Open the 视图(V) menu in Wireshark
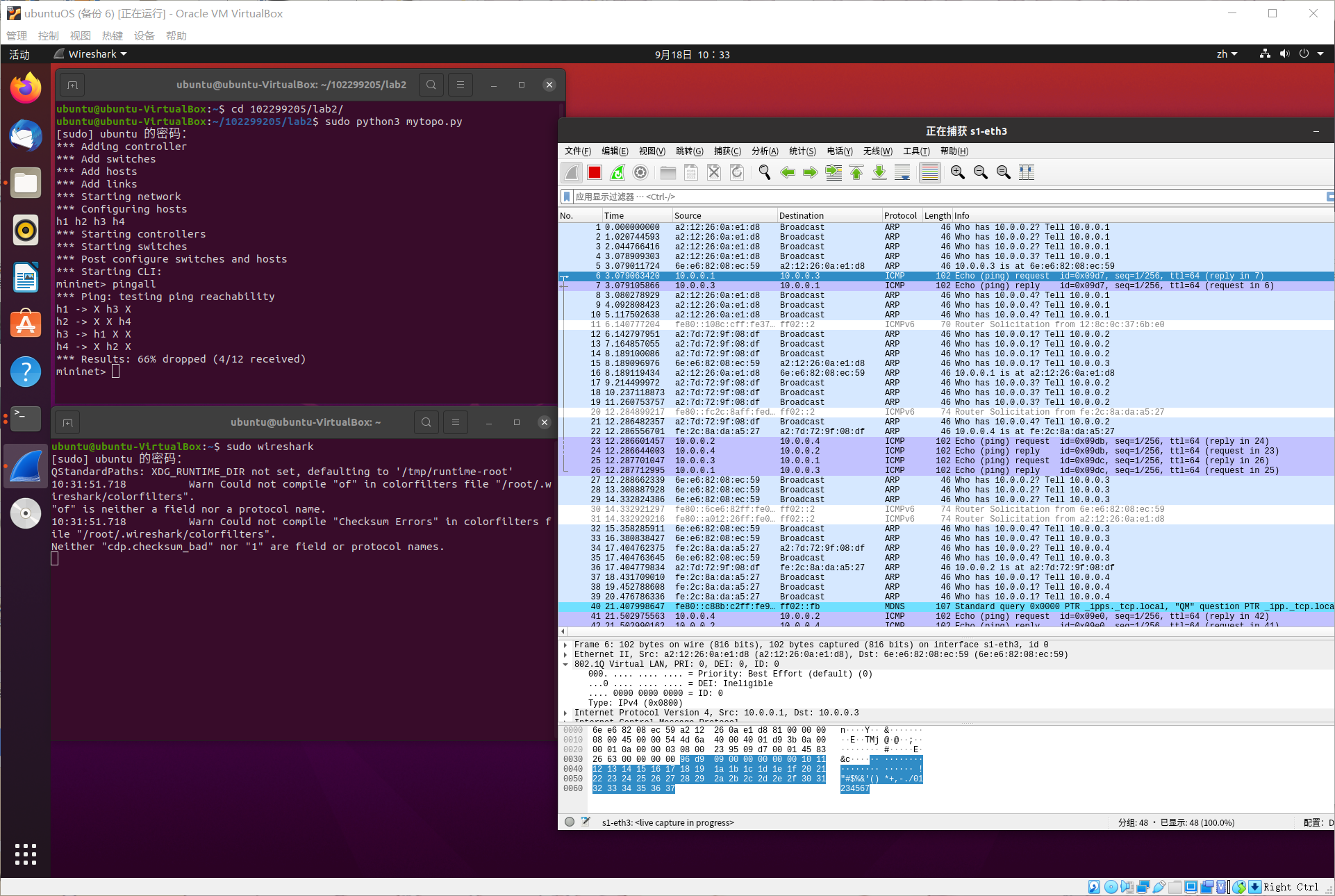 652,151
